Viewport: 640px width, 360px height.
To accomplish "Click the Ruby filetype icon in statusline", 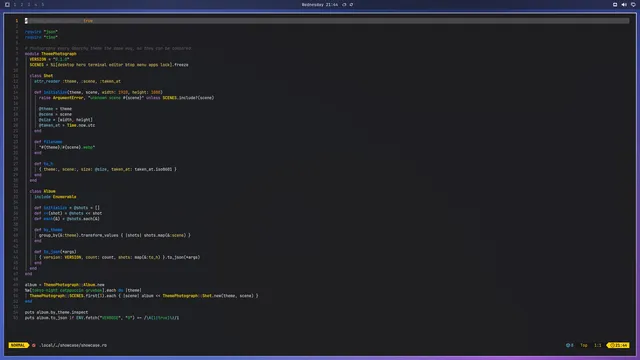I will [x=34, y=345].
